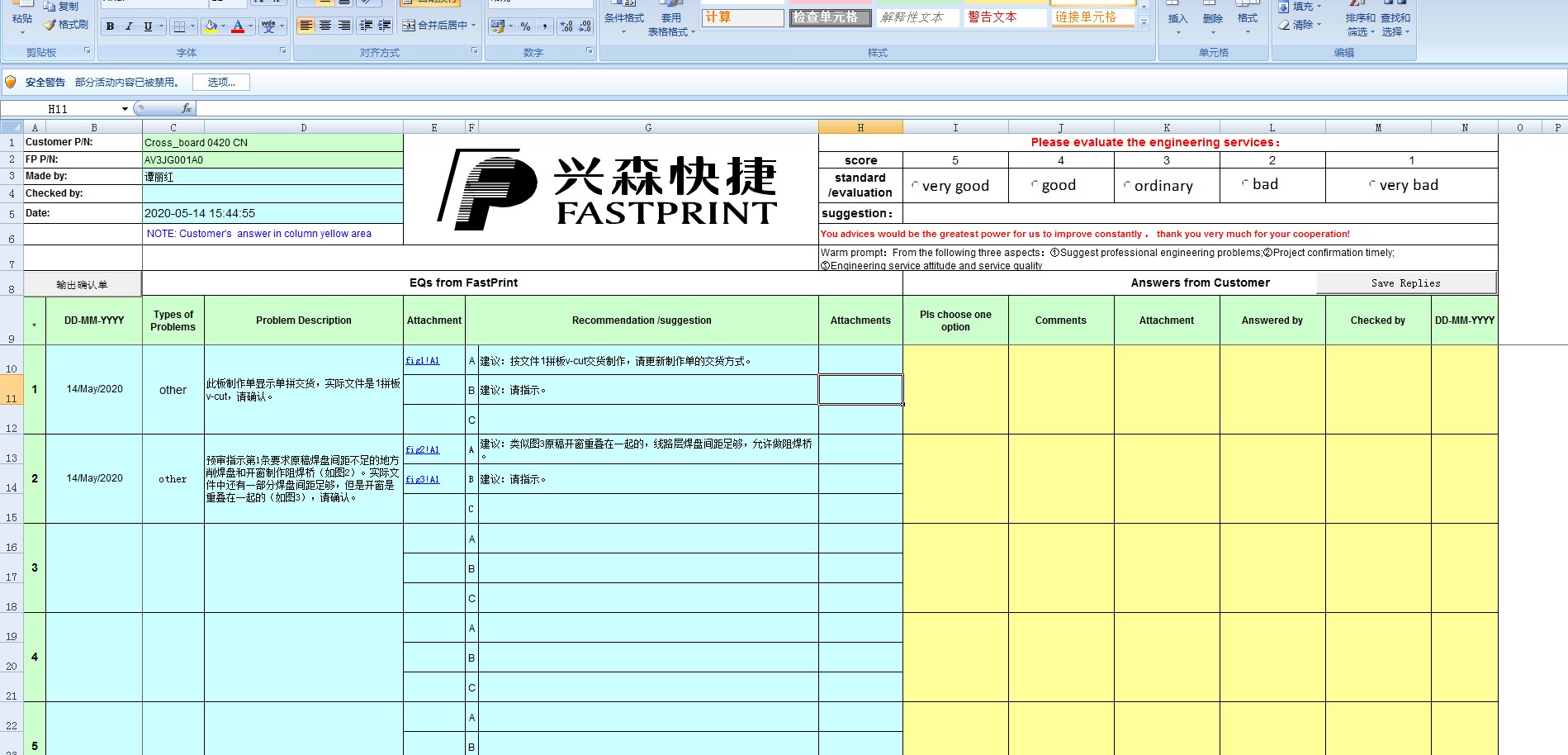Click the select-all corner of the sheet
Screen dimensions: 1568x755
(x=12, y=127)
